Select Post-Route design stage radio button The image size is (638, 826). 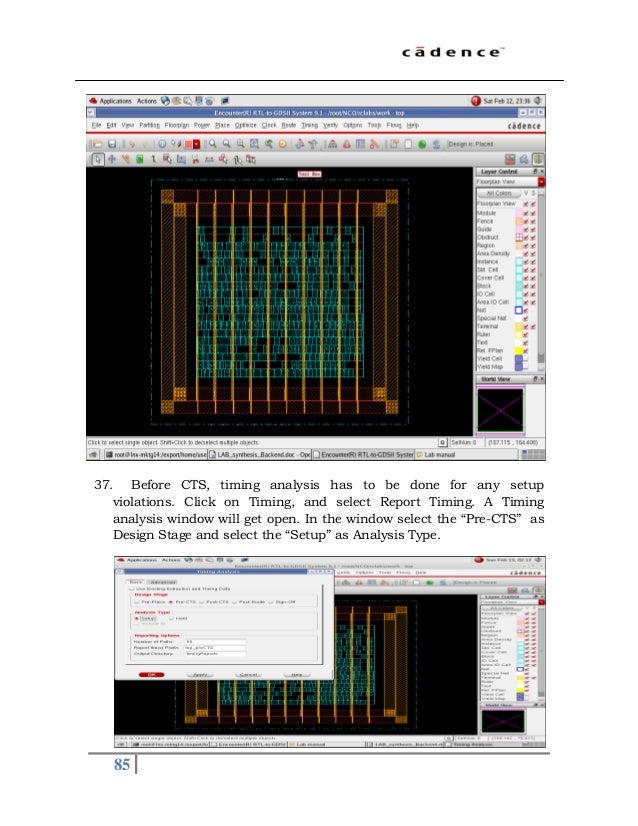point(235,602)
